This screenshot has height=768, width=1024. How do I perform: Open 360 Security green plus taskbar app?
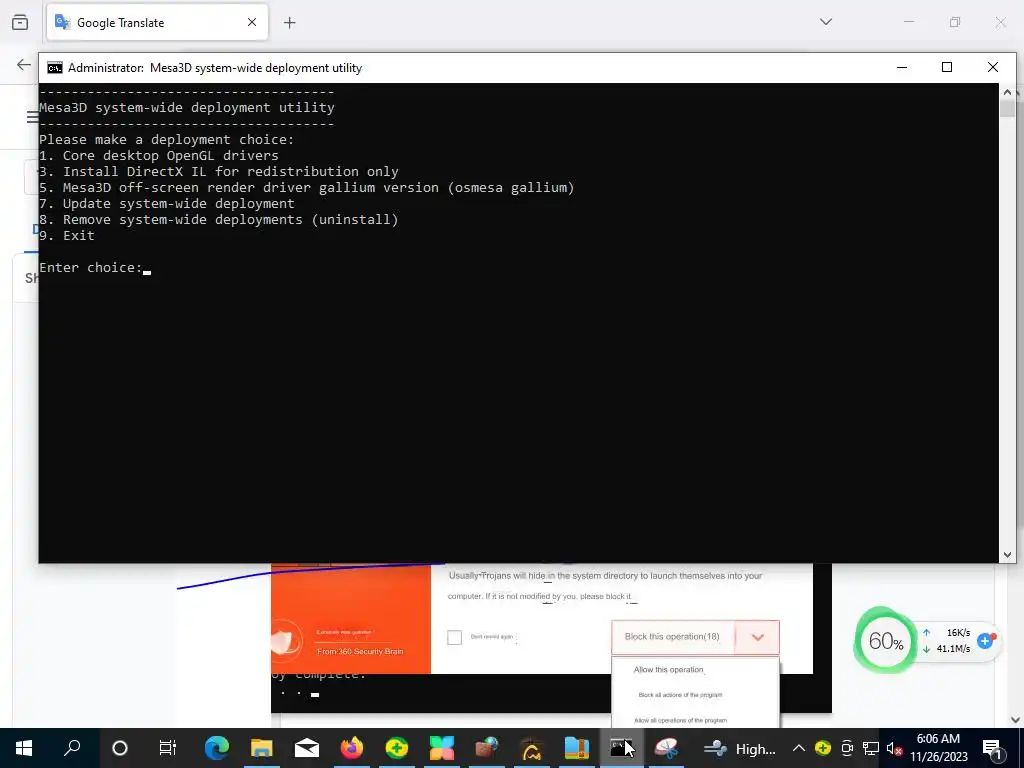pyautogui.click(x=396, y=748)
